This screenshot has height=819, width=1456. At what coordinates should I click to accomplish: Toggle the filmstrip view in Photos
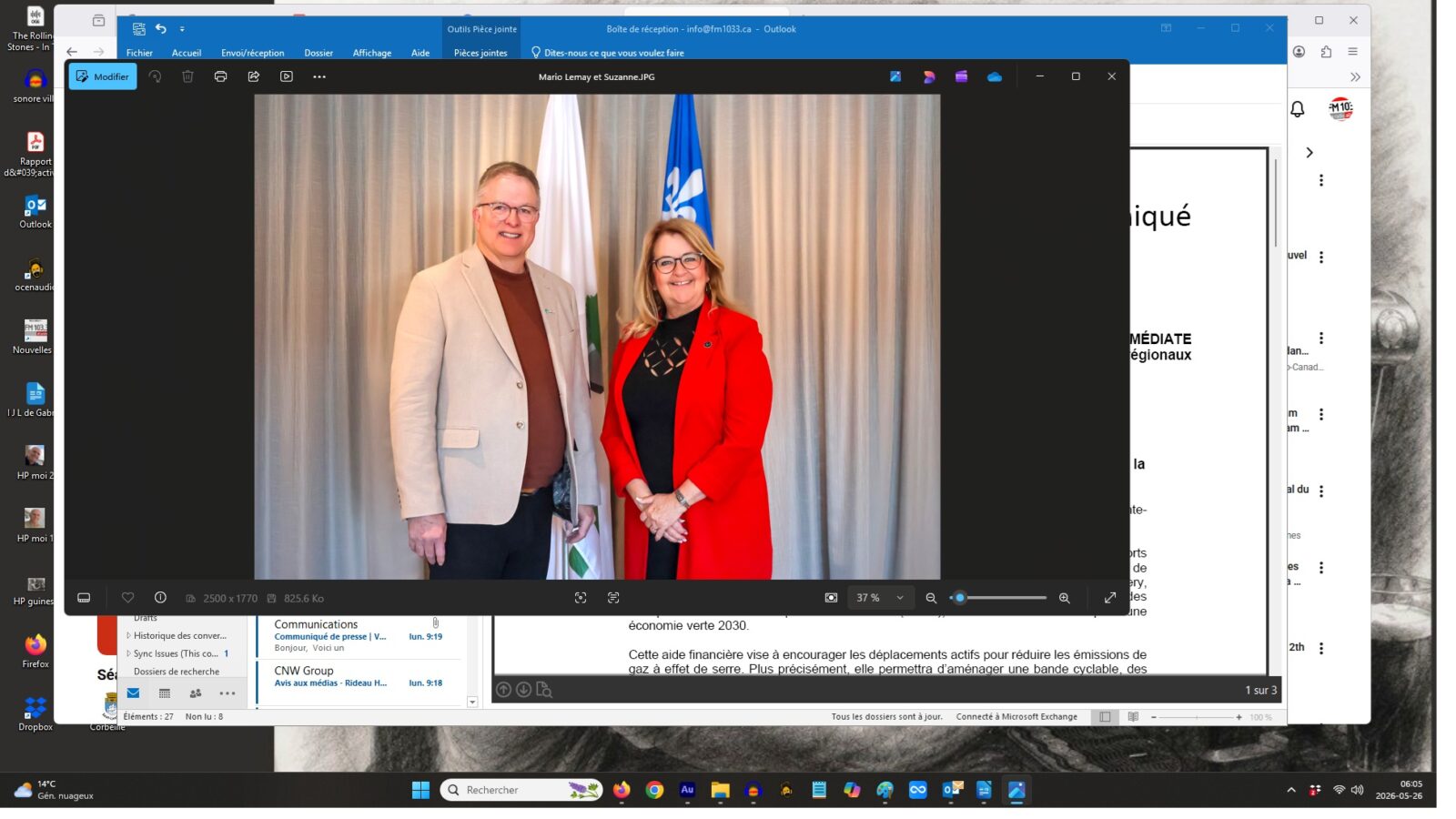point(84,598)
